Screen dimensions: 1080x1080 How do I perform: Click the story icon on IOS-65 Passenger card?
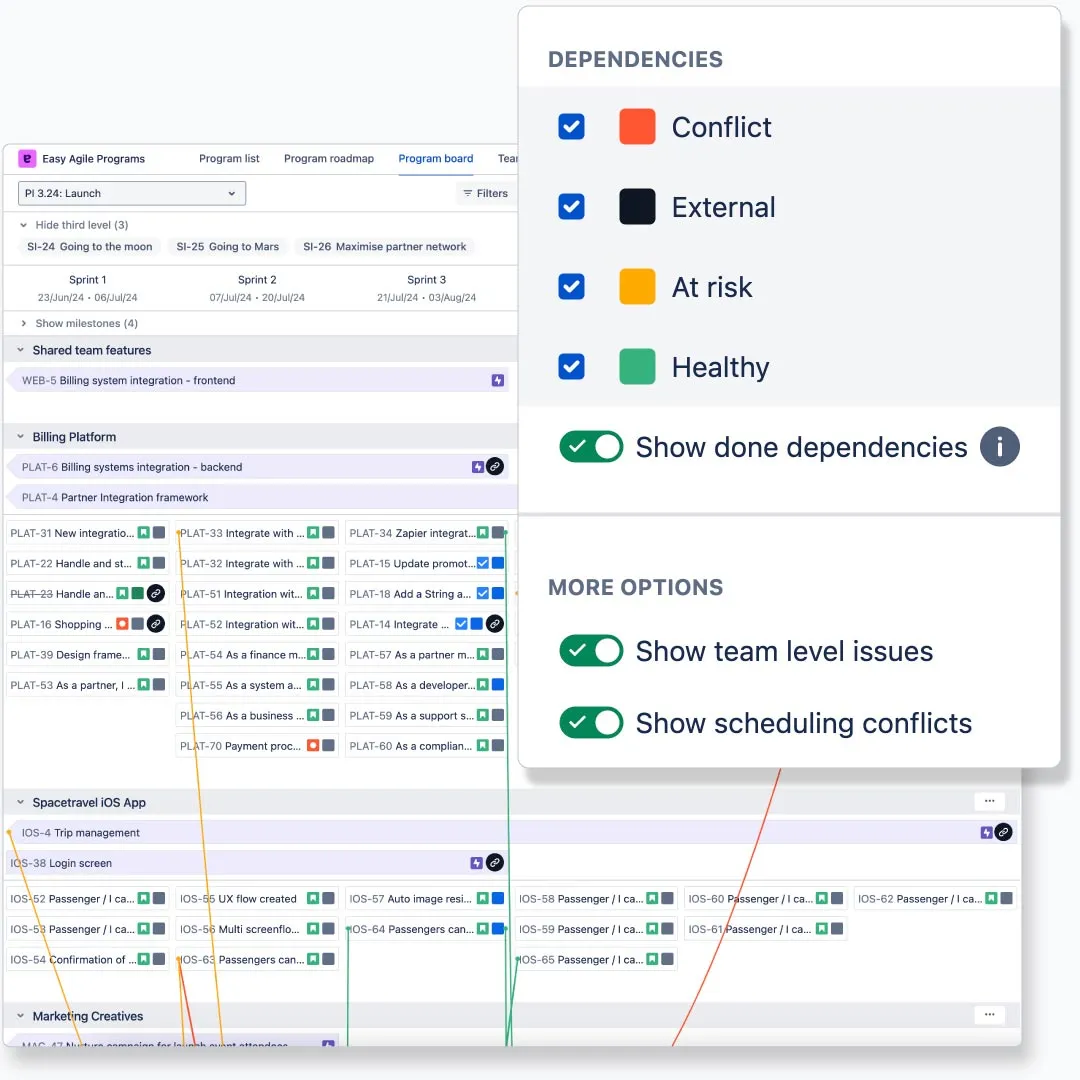(652, 959)
